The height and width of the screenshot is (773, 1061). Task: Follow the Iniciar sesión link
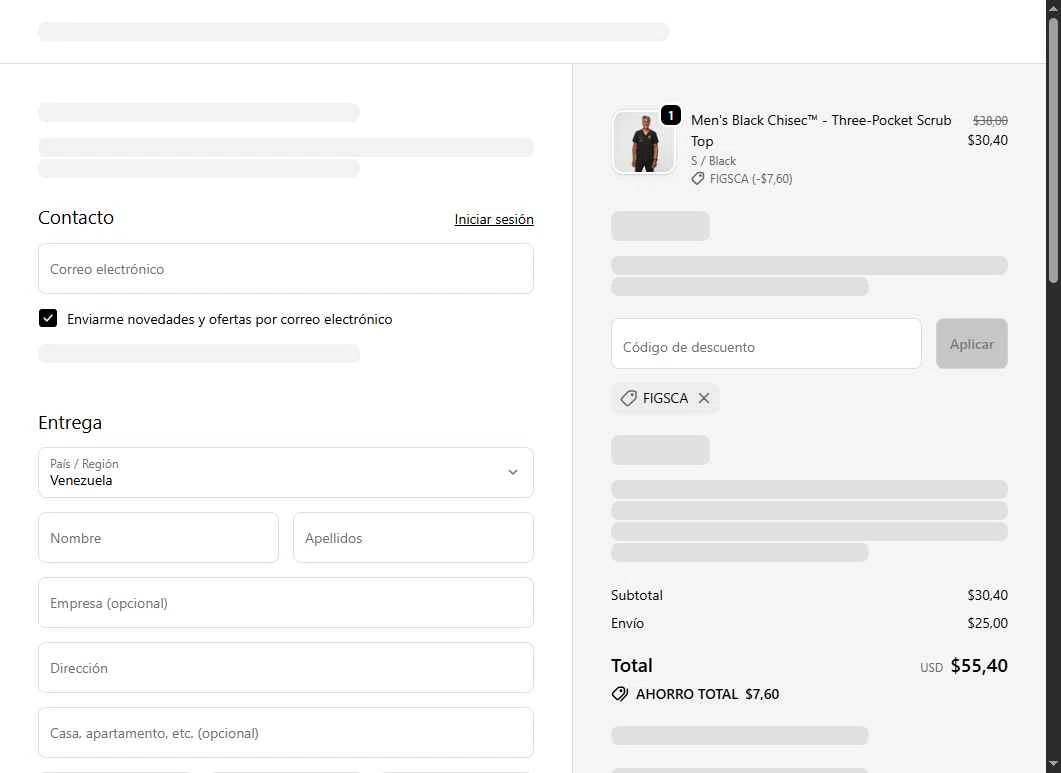[x=494, y=219]
